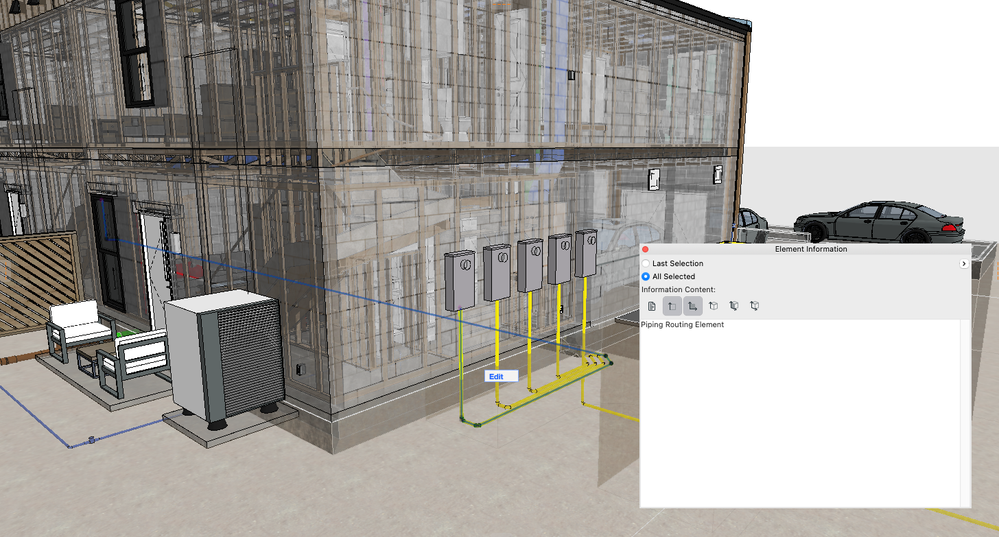The width and height of the screenshot is (999, 537).
Task: Click the last cube icon in Information Content row
Action: 755,306
